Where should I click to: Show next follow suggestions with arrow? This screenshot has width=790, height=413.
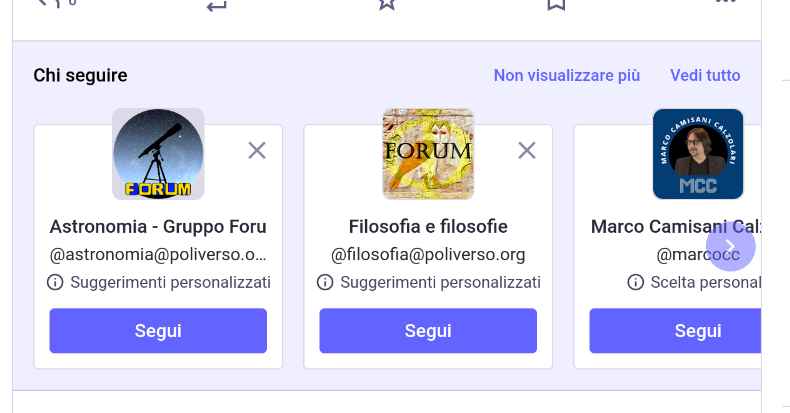[x=731, y=246]
